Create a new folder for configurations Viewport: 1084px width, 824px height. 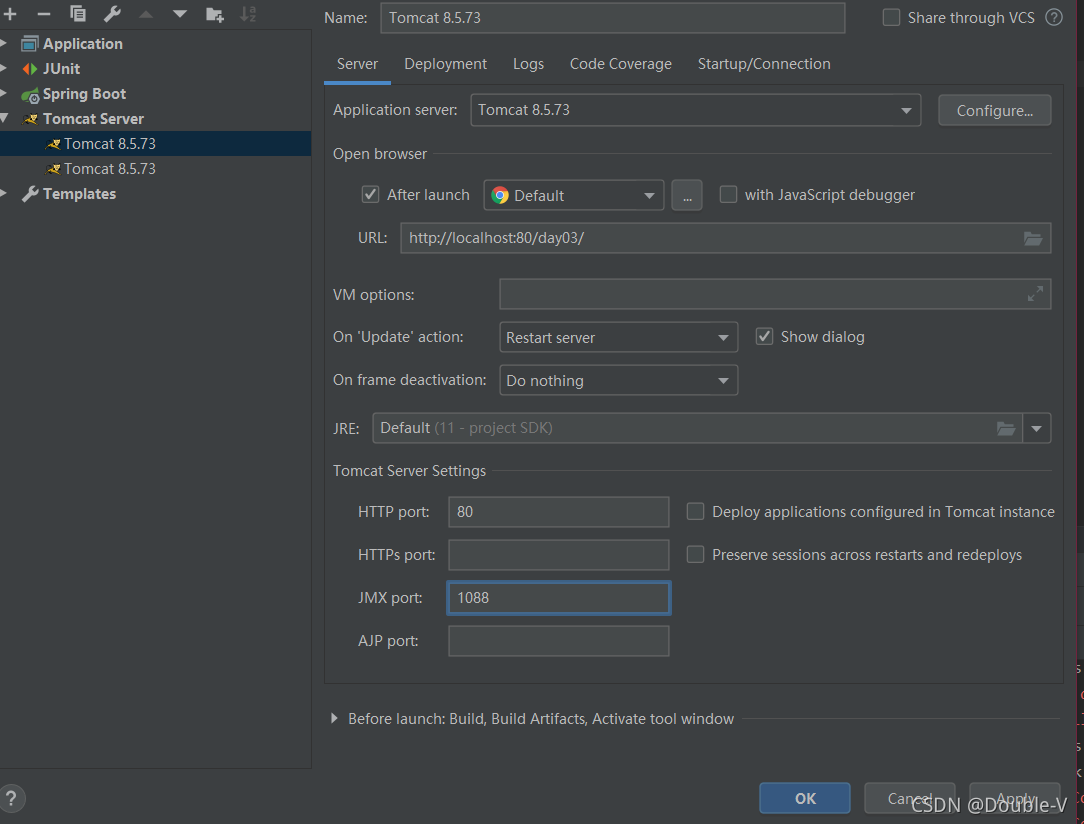pyautogui.click(x=215, y=14)
